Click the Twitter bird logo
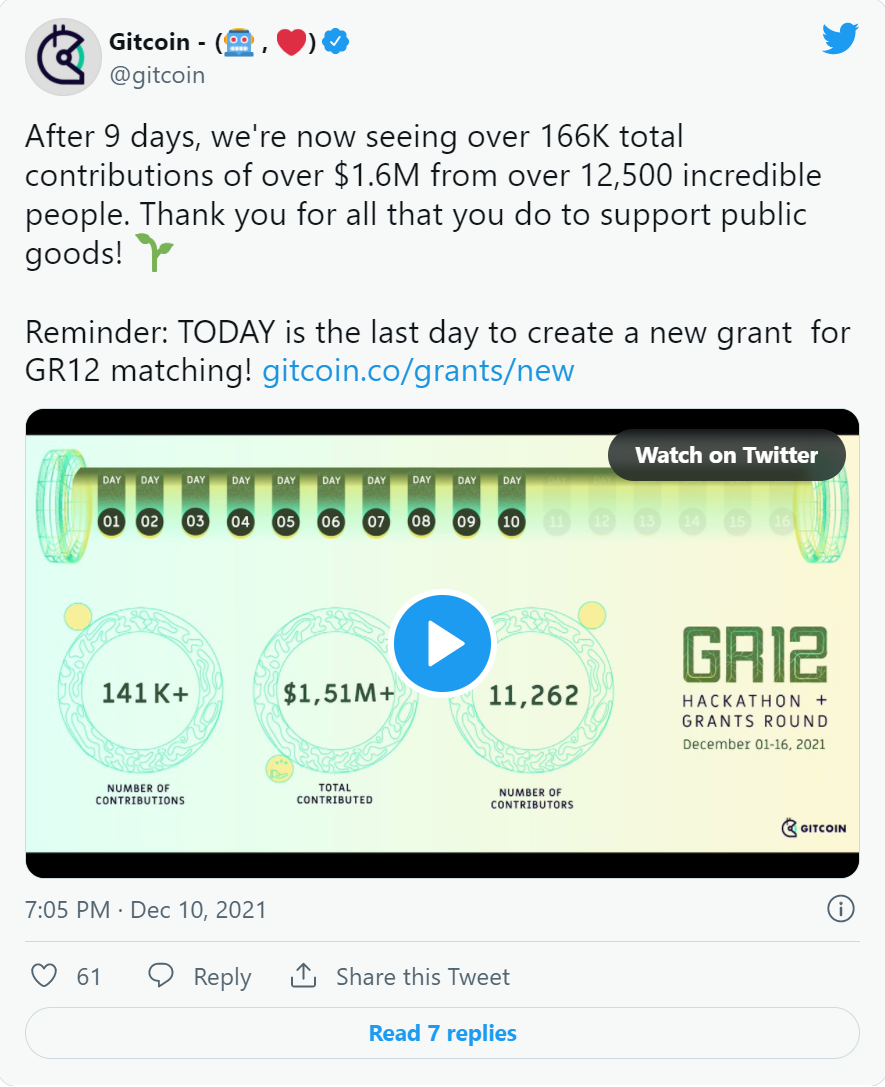 (x=840, y=38)
